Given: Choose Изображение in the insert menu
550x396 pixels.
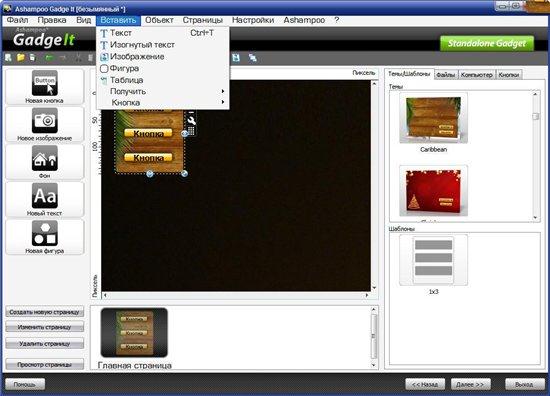Looking at the screenshot, I should pyautogui.click(x=163, y=56).
